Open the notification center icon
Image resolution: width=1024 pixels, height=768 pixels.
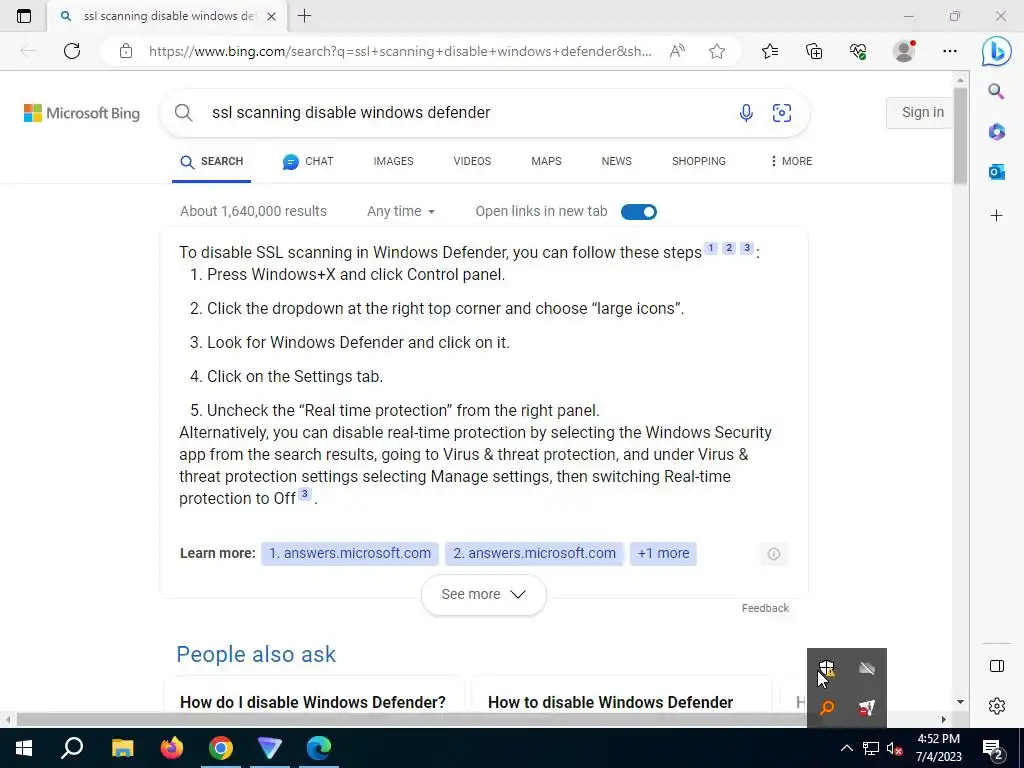pos(993,748)
